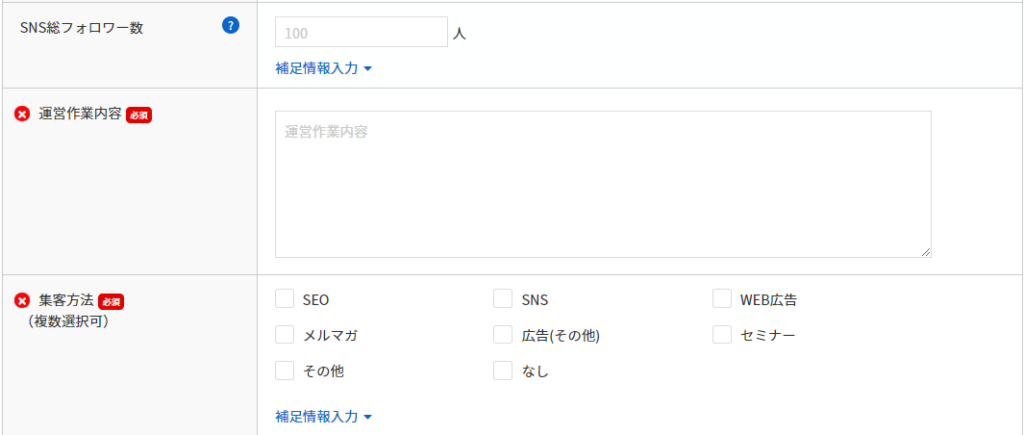This screenshot has height=435, width=1024.
Task: Select the 広告(その他) checkbox
Action: point(503,335)
